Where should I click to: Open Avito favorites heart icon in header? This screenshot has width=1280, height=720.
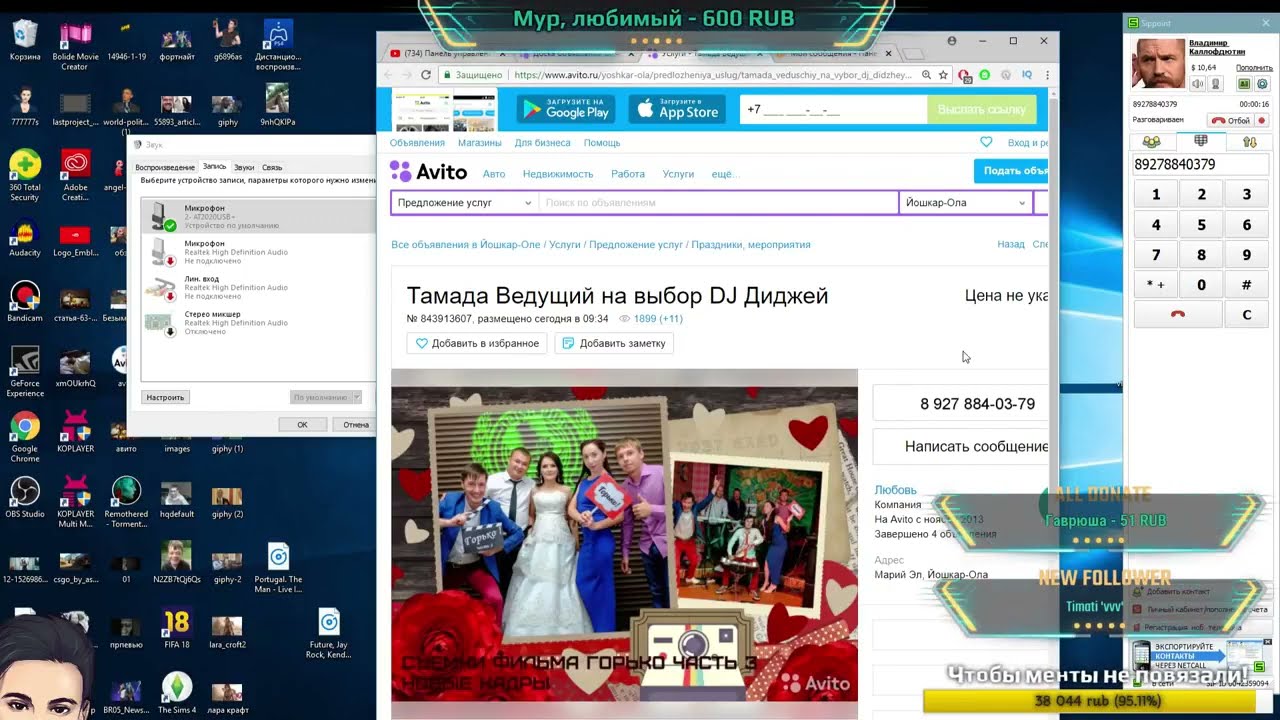[986, 142]
